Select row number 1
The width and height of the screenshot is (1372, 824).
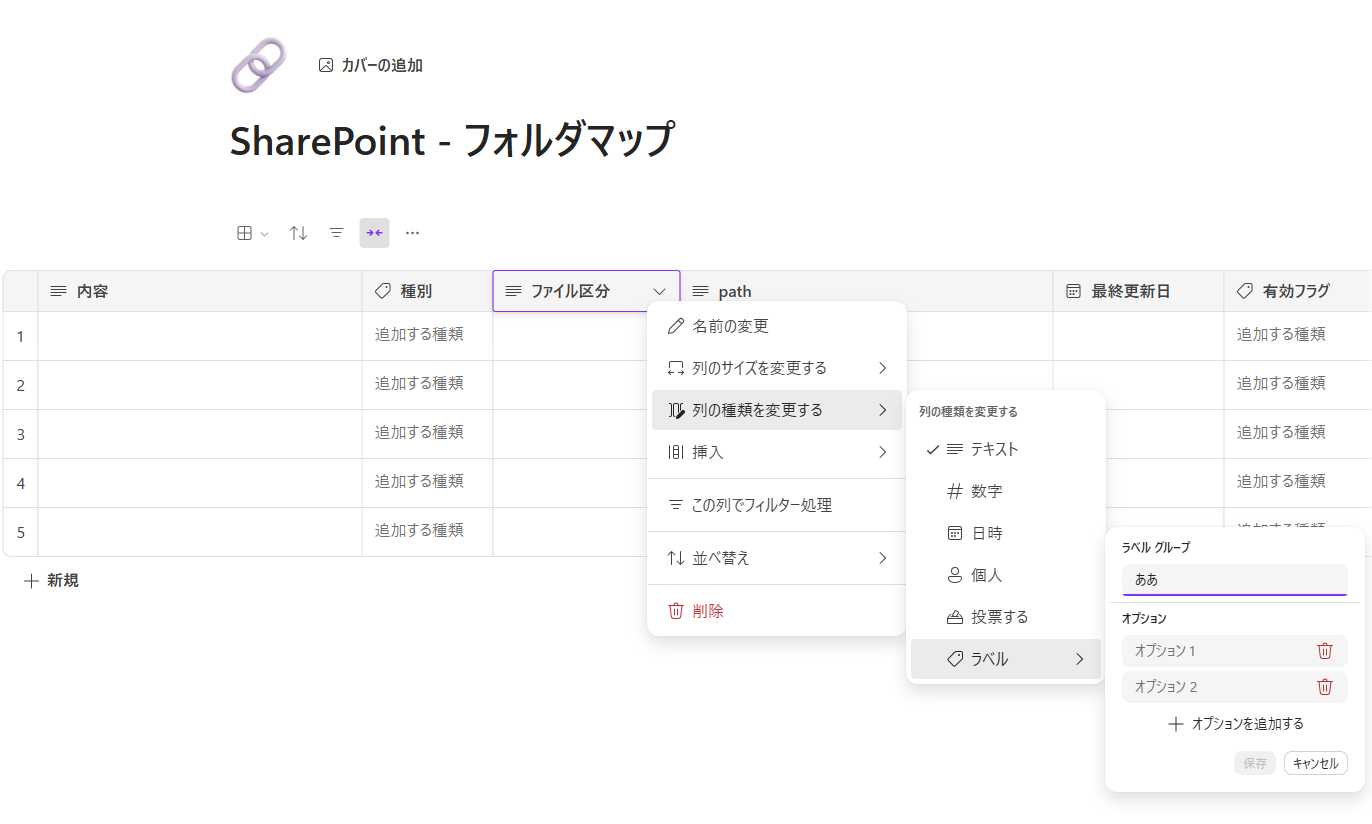(x=20, y=336)
